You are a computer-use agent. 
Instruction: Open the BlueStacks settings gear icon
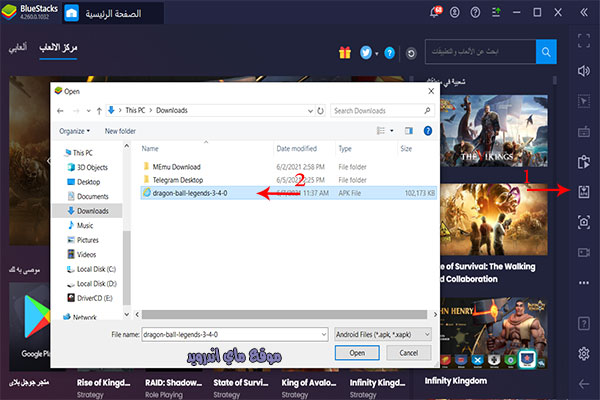click(584, 353)
